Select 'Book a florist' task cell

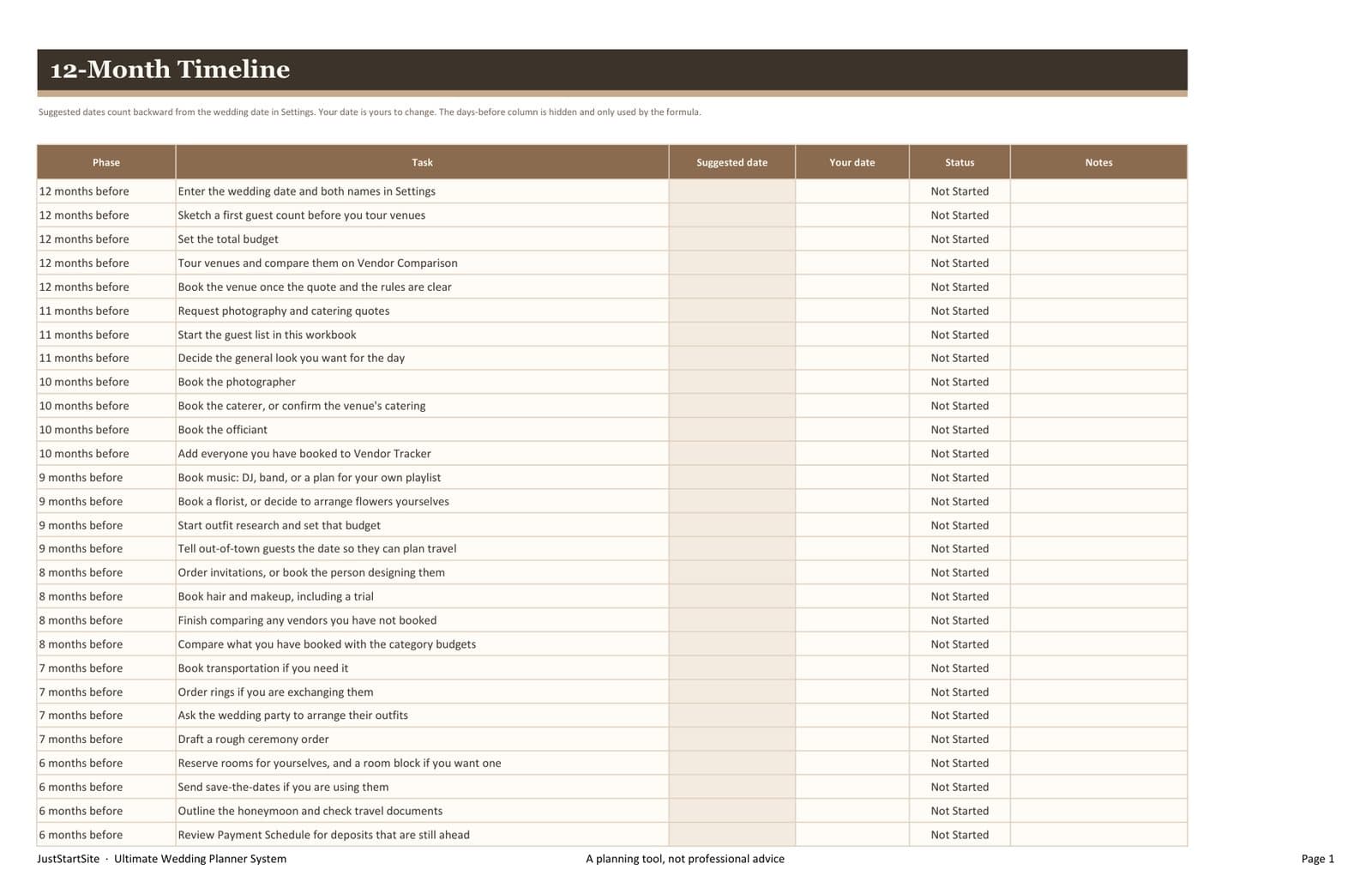click(422, 502)
